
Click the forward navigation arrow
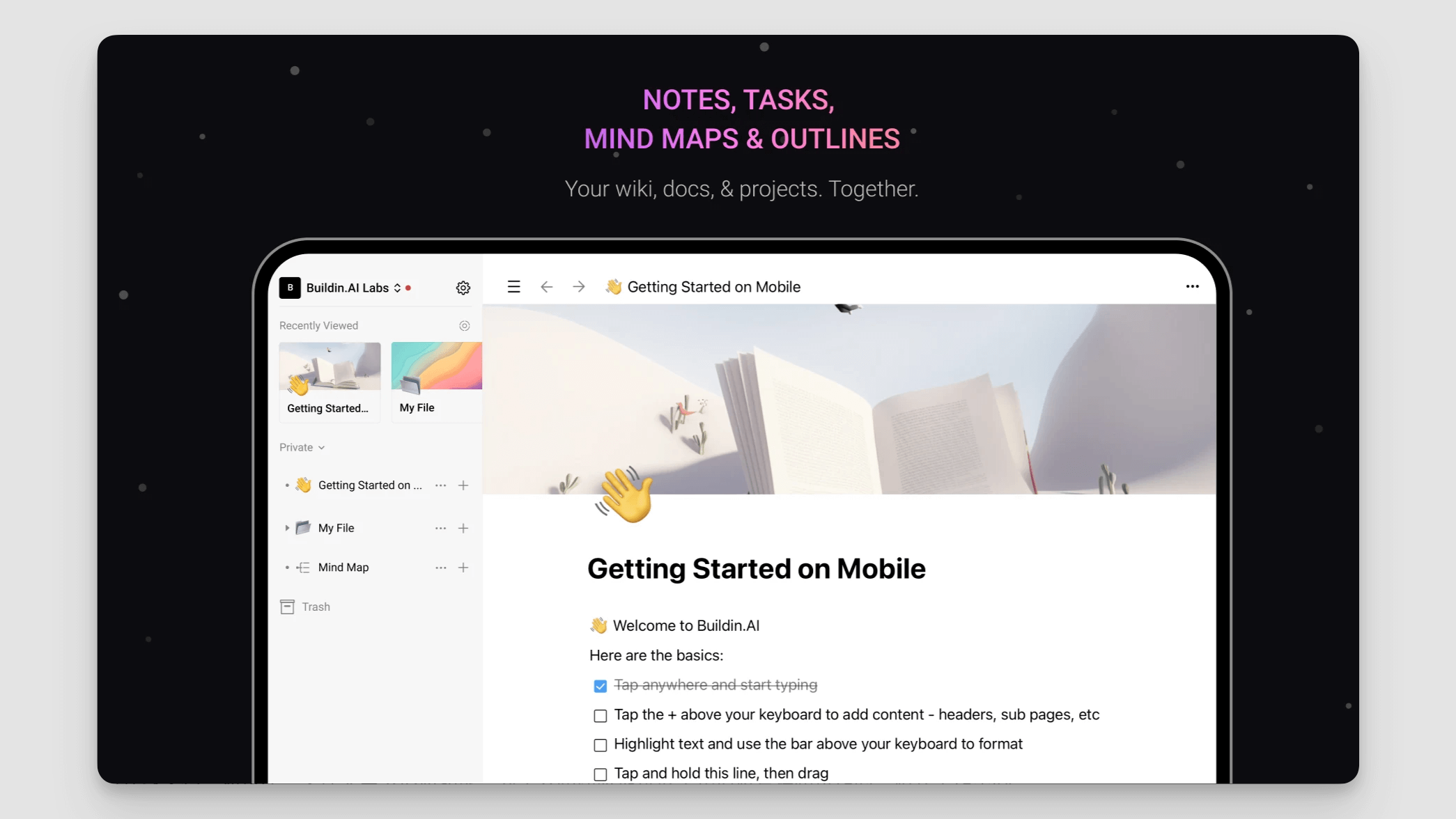(579, 287)
